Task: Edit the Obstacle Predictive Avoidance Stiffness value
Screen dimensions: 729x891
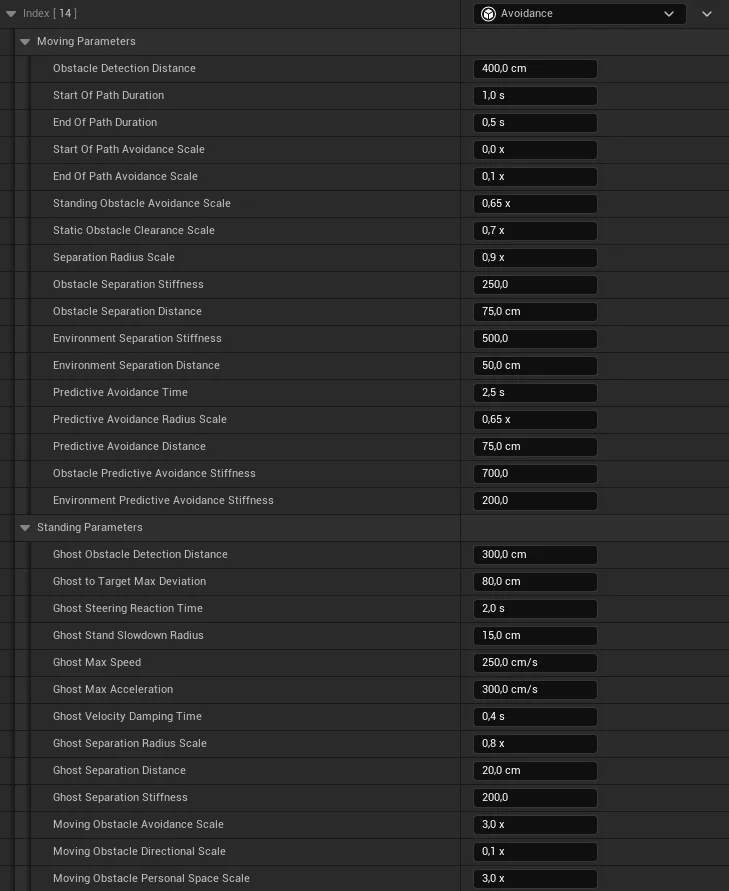Action: 534,474
